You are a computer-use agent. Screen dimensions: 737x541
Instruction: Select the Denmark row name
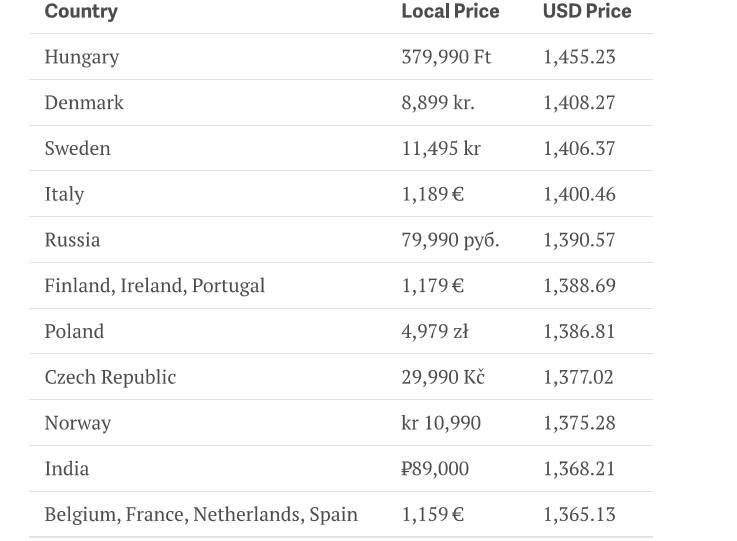84,103
